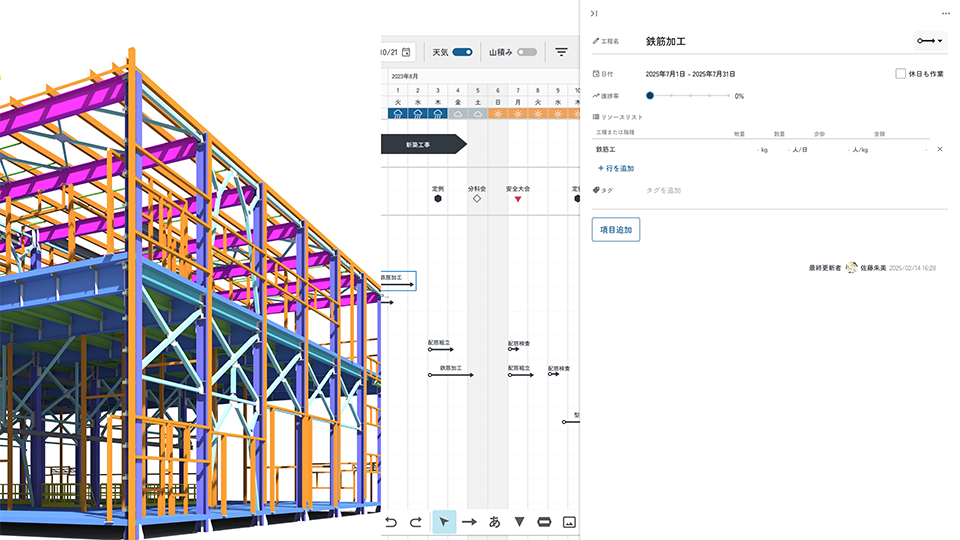The image size is (960, 540).
Task: Click the 分科会 diamond milestone
Action: [477, 198]
